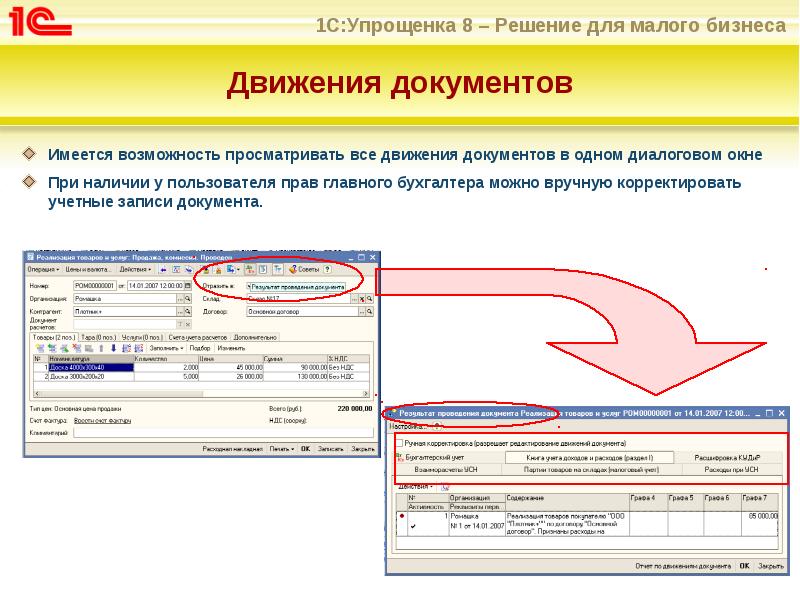The image size is (800, 600).
Task: Click icon next to Действия in result window
Action: (x=445, y=487)
